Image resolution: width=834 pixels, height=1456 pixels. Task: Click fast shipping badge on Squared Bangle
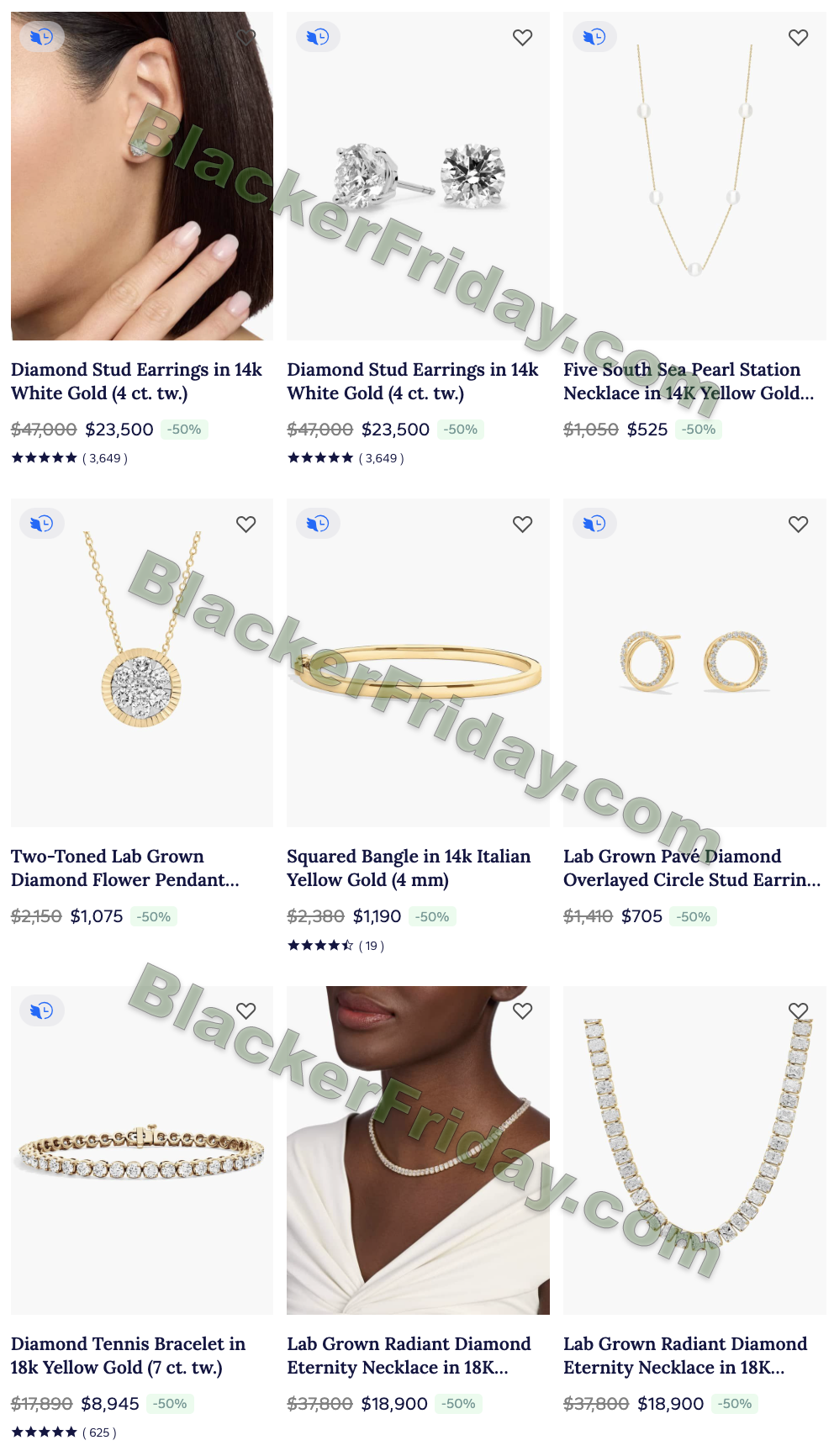click(318, 524)
